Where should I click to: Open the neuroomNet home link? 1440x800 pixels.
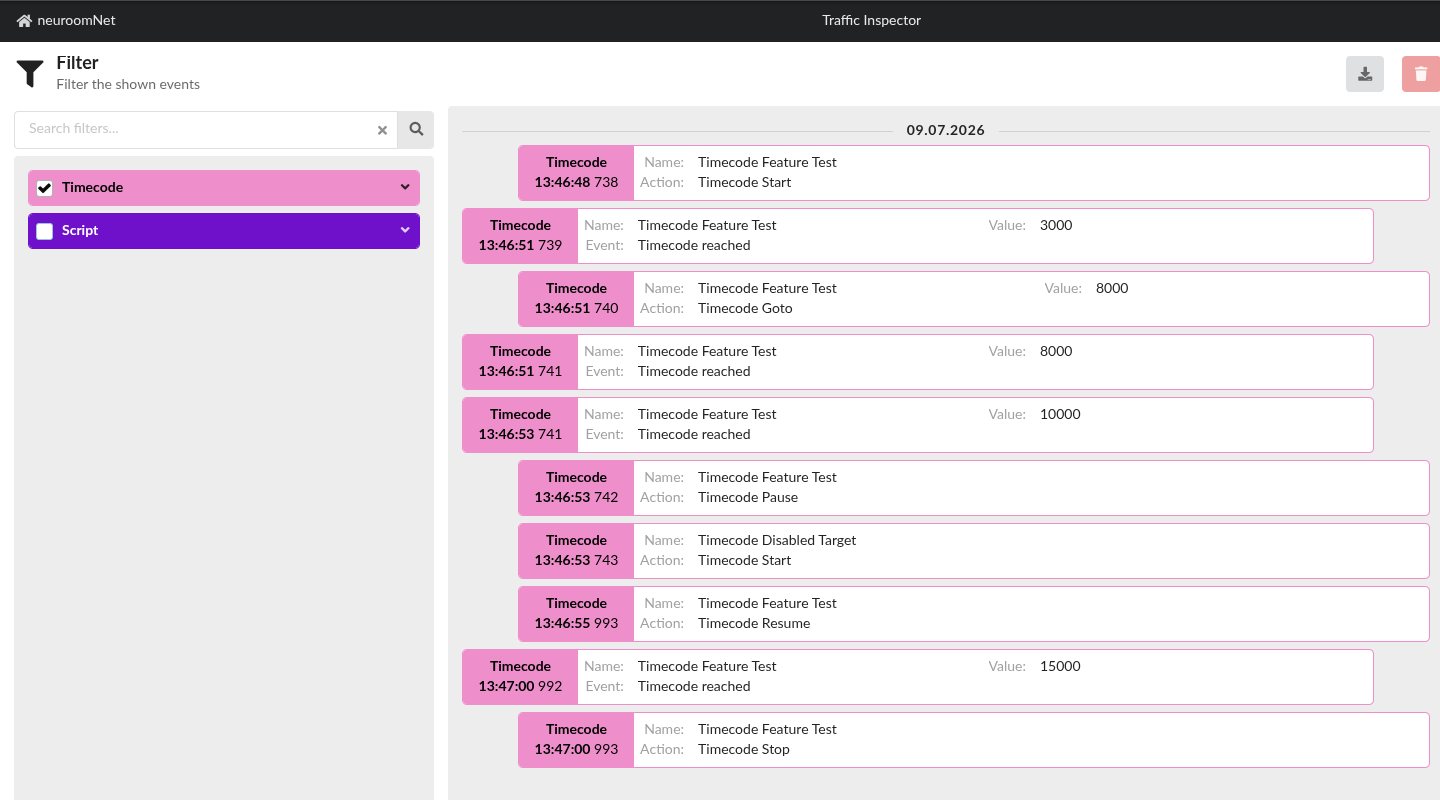click(66, 20)
